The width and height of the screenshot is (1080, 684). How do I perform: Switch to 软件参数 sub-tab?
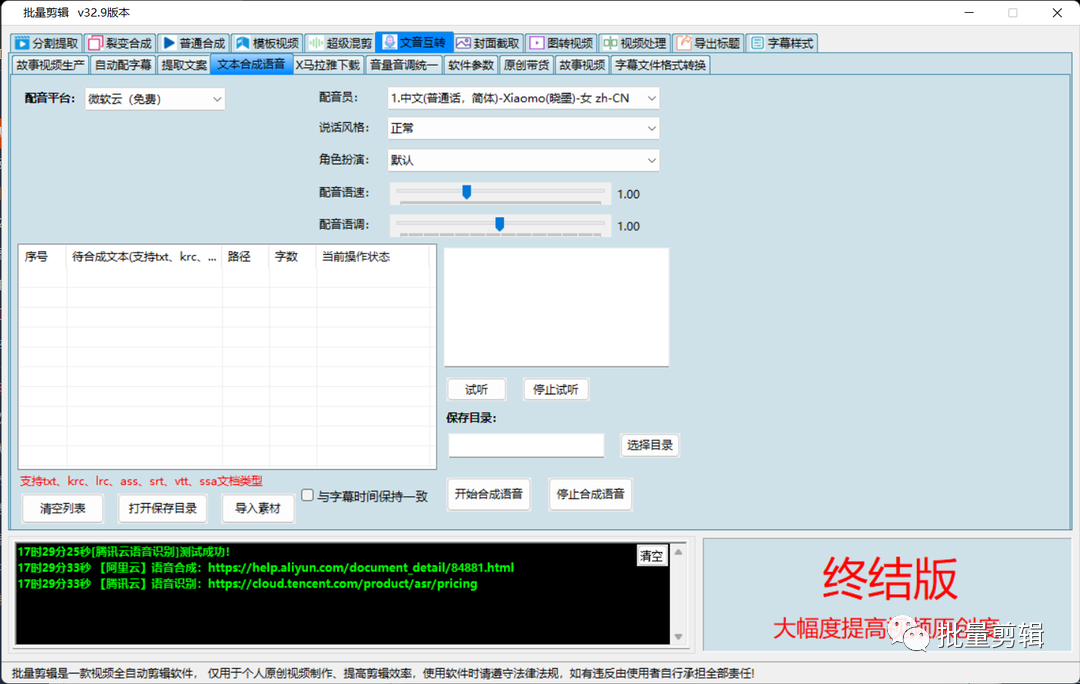[x=470, y=65]
